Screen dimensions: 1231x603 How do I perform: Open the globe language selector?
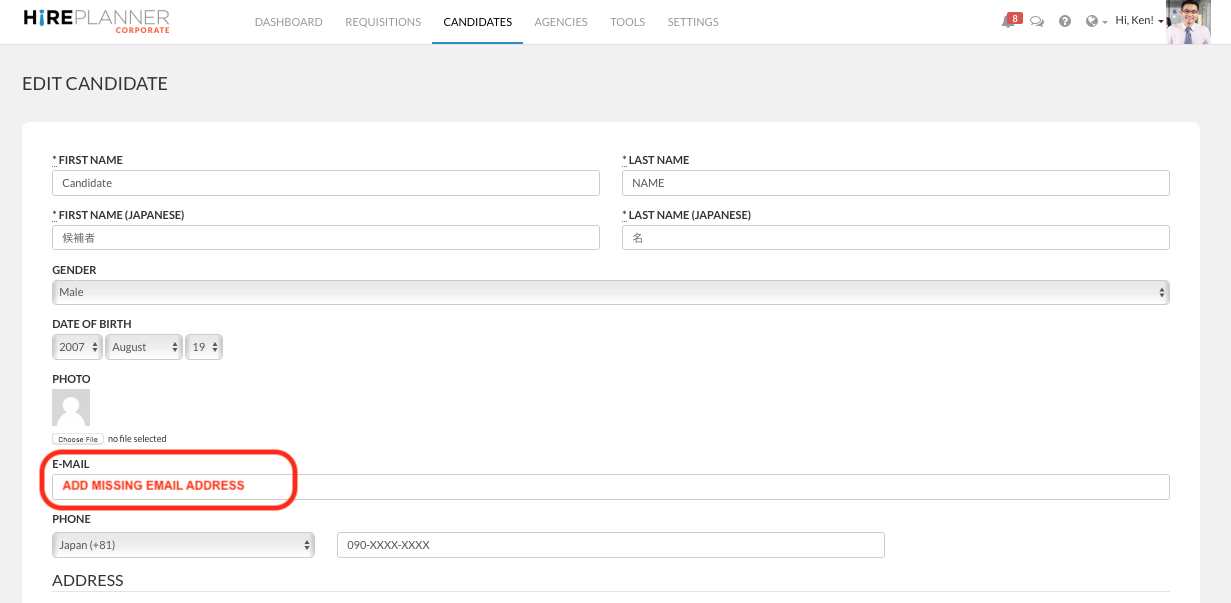(x=1094, y=21)
